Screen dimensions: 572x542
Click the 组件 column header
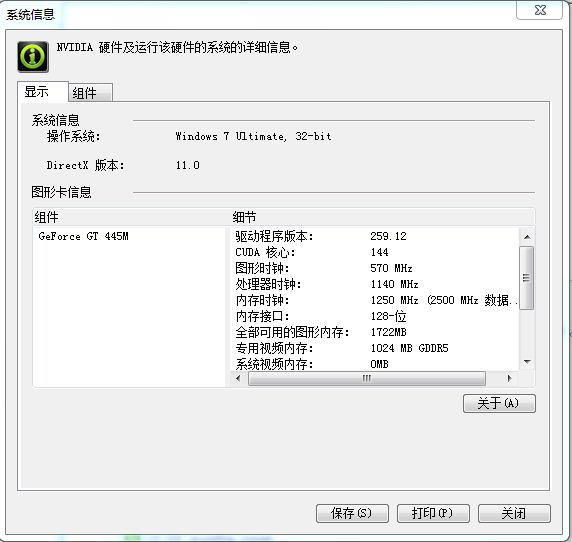[x=132, y=217]
